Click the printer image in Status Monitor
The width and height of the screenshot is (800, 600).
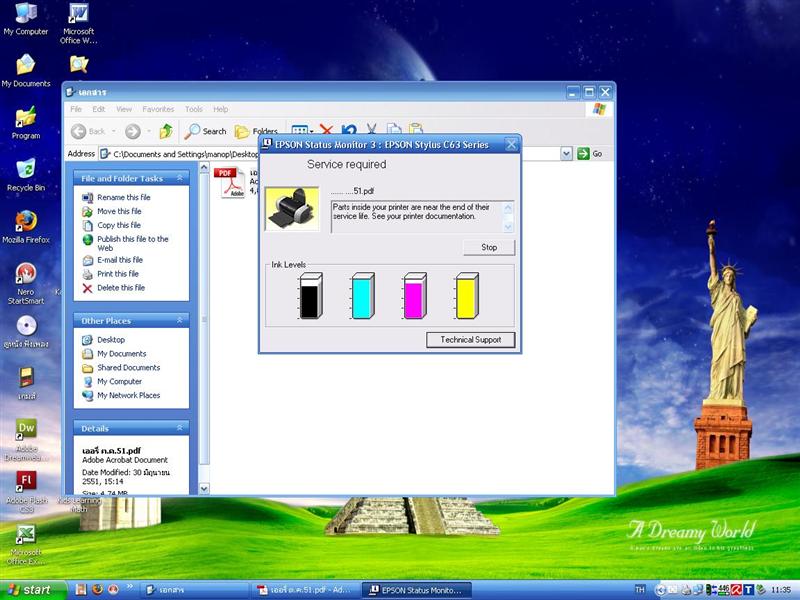pos(292,209)
